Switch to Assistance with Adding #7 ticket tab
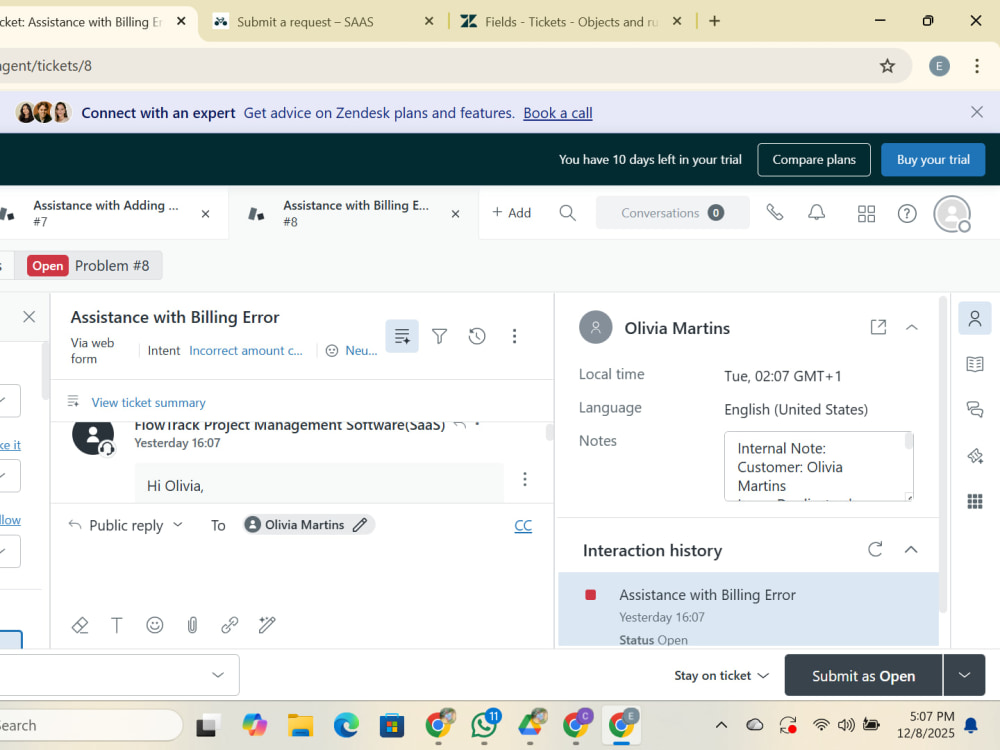Screen dimensions: 1000x750 click(105, 213)
